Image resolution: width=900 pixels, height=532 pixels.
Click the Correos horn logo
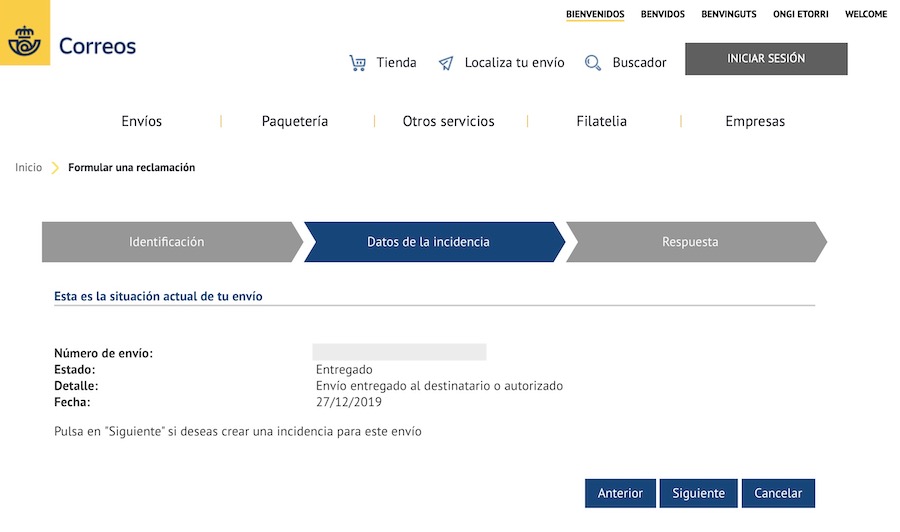tap(24, 42)
